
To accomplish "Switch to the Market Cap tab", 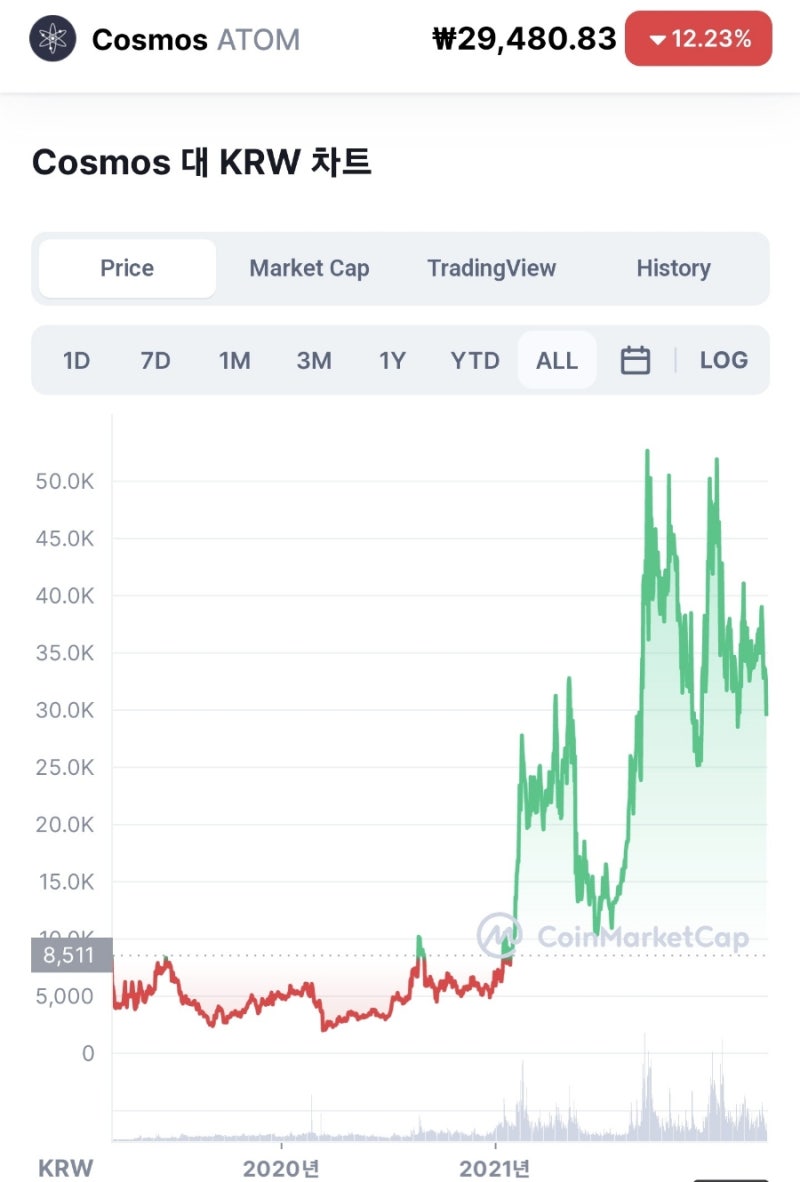I will coord(309,268).
